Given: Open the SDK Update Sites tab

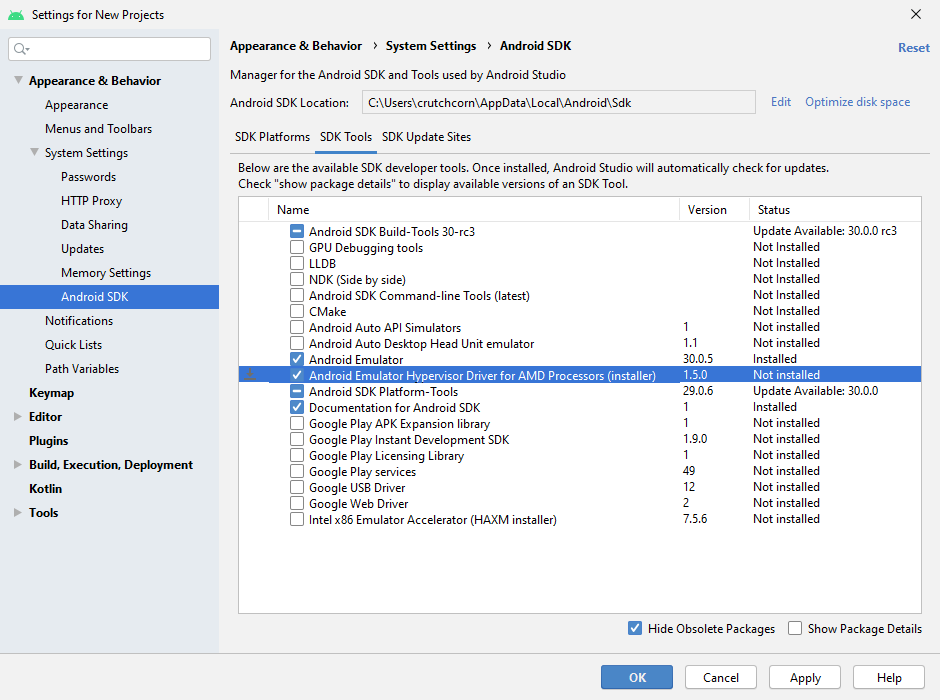Looking at the screenshot, I should point(426,137).
